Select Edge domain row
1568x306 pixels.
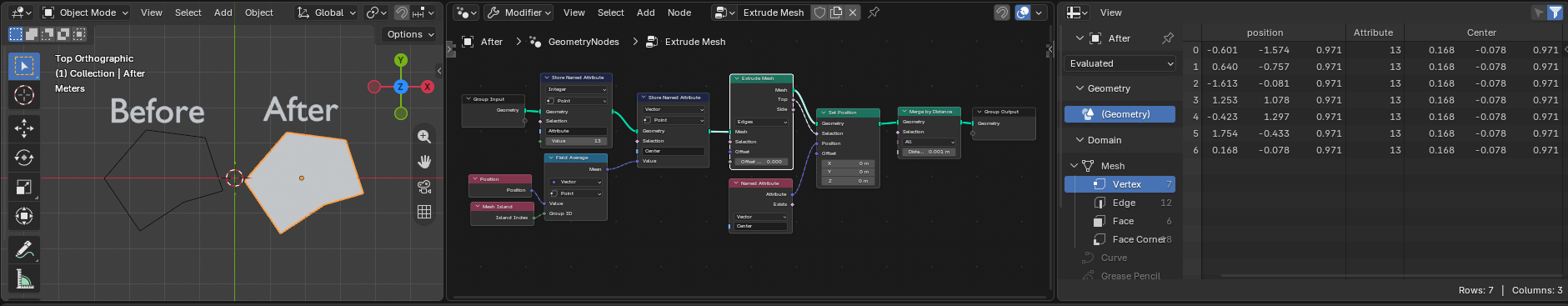(x=1120, y=203)
